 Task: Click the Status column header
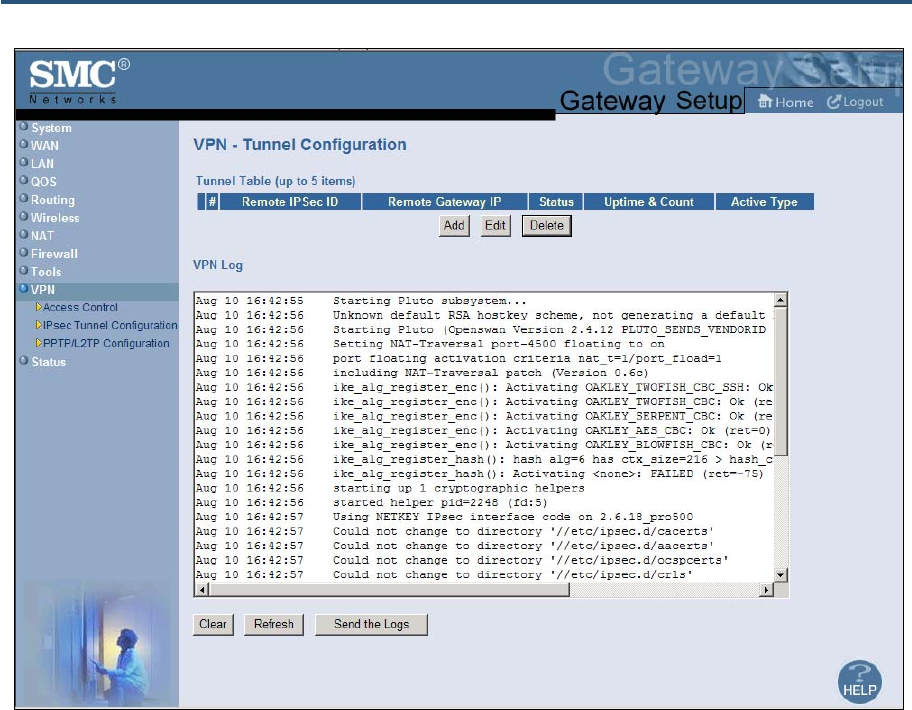pos(556,202)
